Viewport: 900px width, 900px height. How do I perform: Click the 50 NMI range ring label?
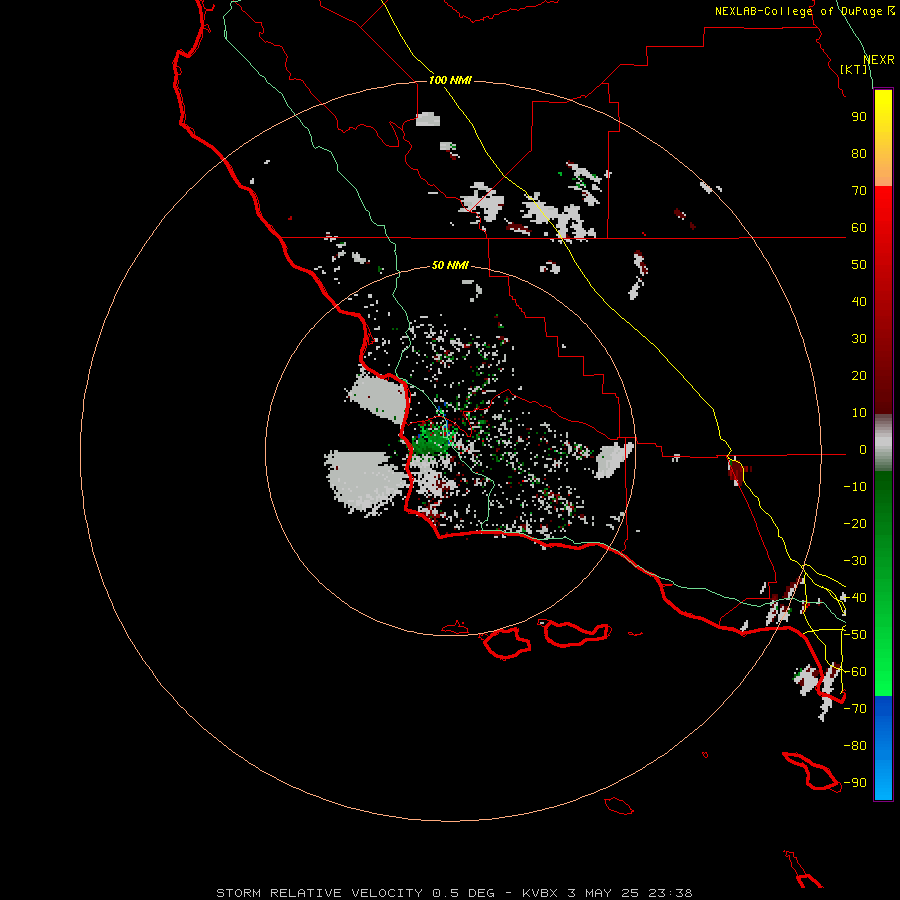coord(450,265)
